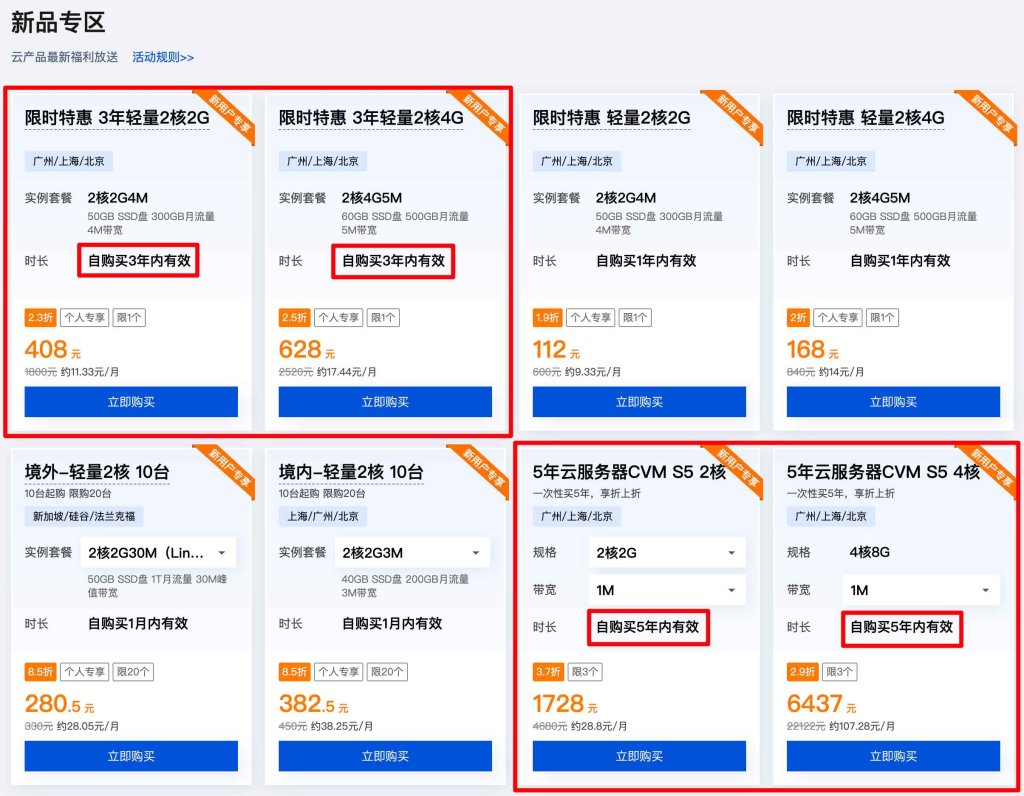The image size is (1024, 796).
Task: Click the 限20个 tag on 382.5元 card
Action: click(x=385, y=672)
